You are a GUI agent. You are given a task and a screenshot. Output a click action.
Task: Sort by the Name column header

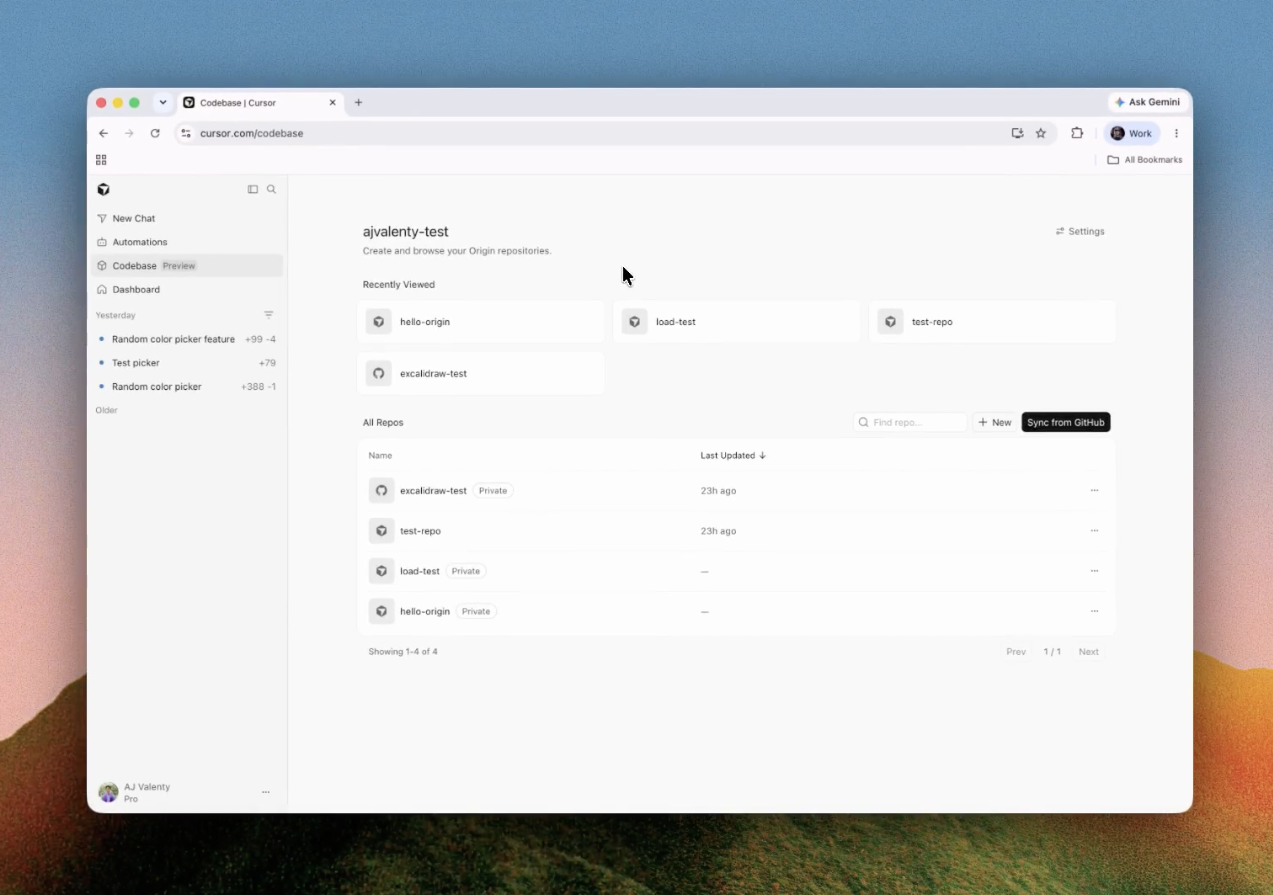click(x=380, y=456)
